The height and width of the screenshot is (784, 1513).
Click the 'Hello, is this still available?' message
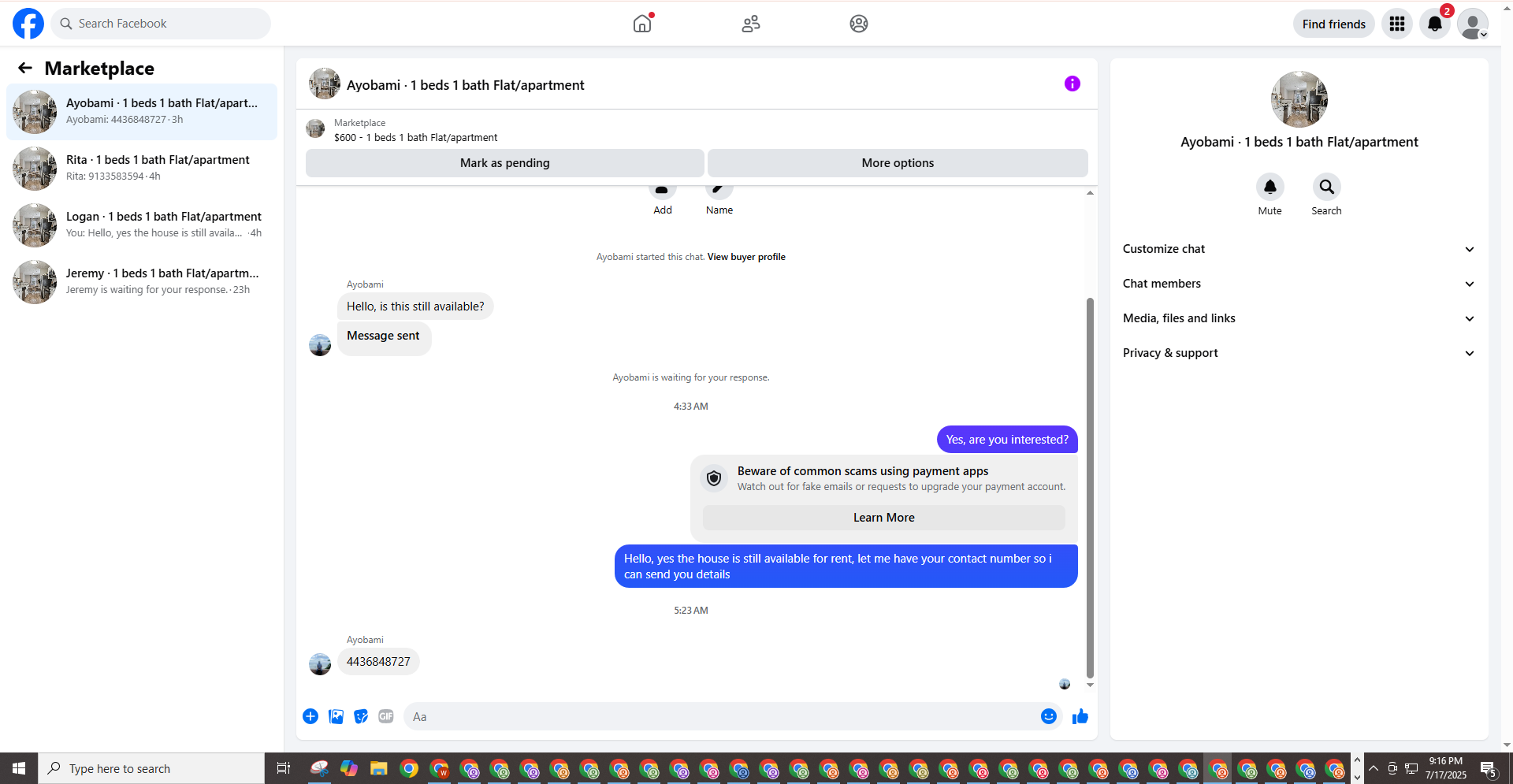pos(415,307)
